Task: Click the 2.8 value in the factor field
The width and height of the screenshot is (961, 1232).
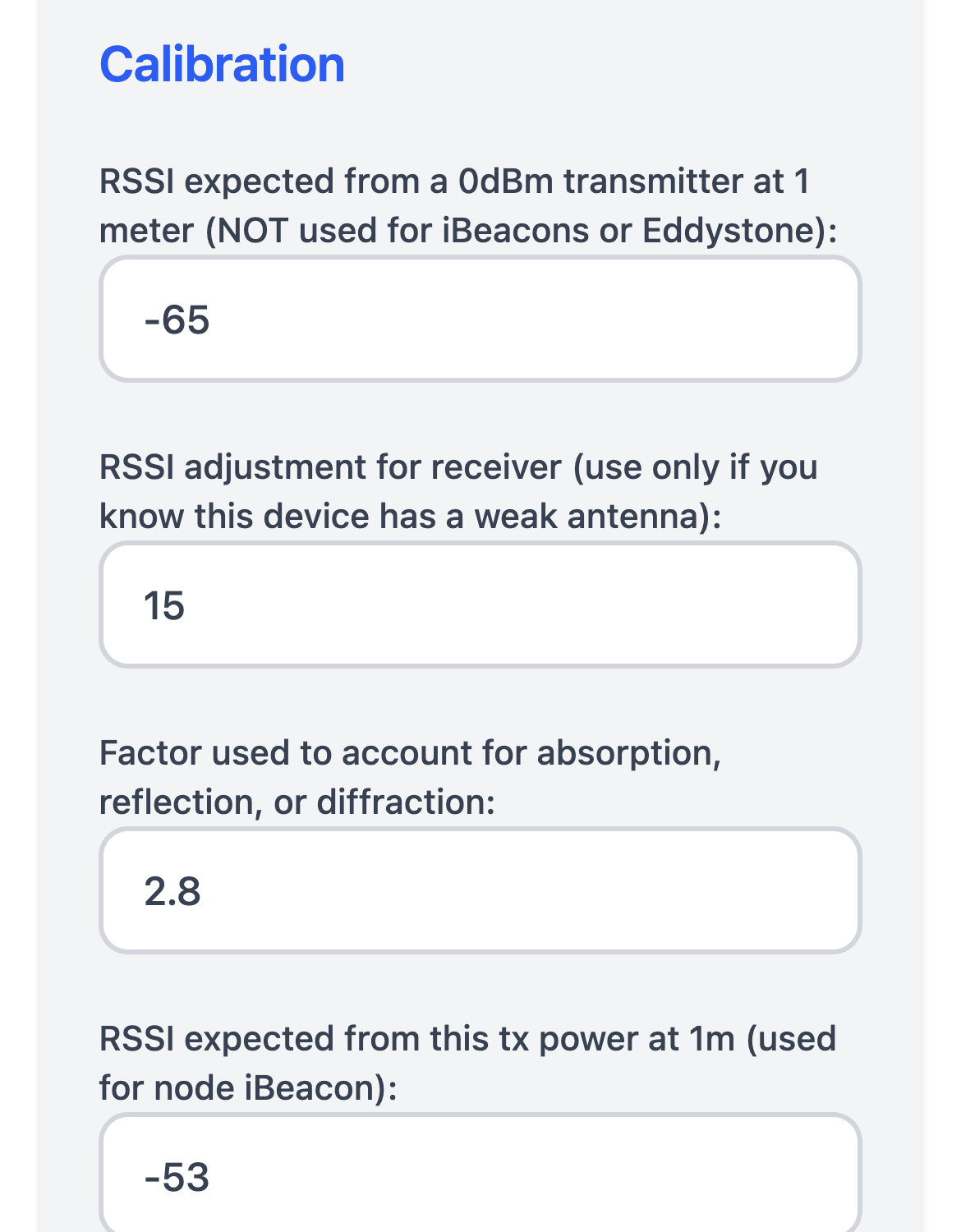Action: (172, 891)
